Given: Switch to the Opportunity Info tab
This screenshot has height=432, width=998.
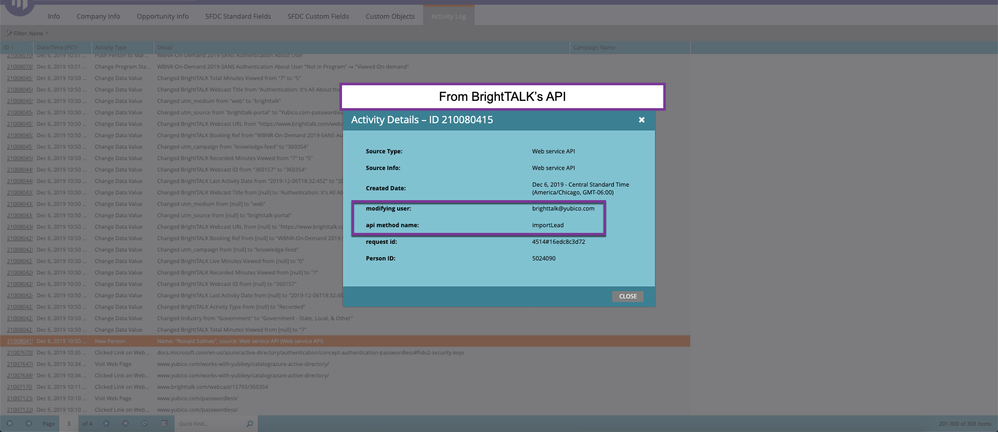Looking at the screenshot, I should (162, 16).
